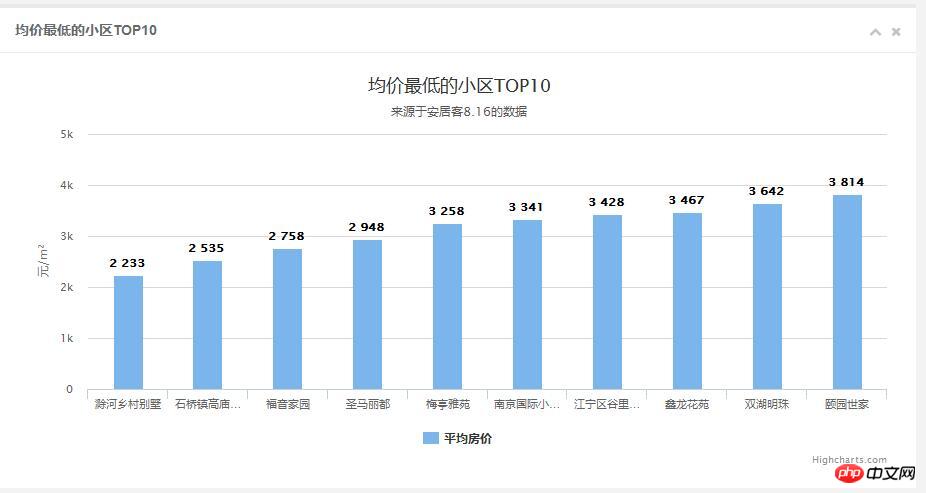Click the x-axis label 鑫龙花苑
The height and width of the screenshot is (493, 926).
coord(687,404)
